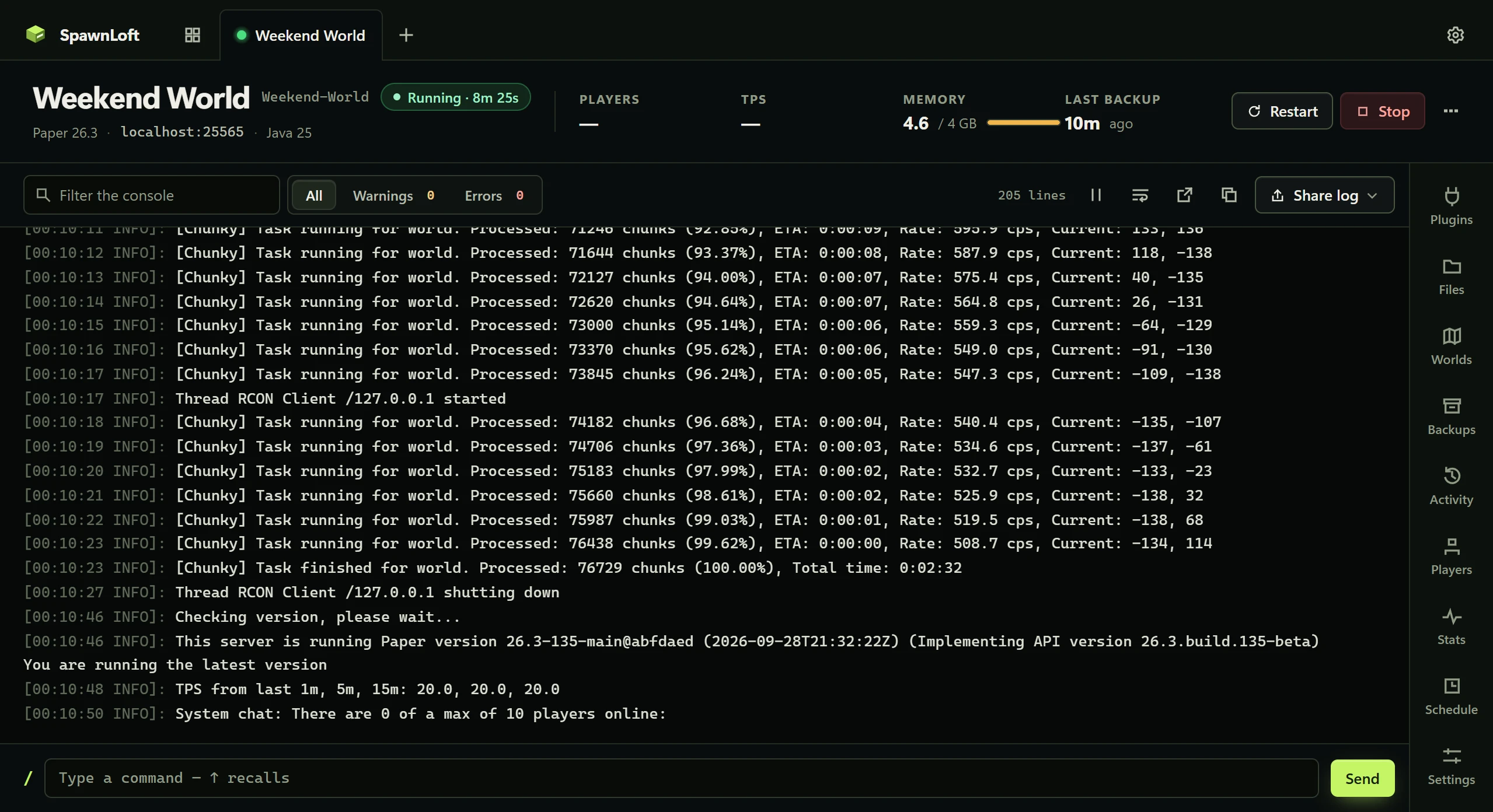Click the Paper 26.3 version label
The width and height of the screenshot is (1493, 812).
(65, 132)
